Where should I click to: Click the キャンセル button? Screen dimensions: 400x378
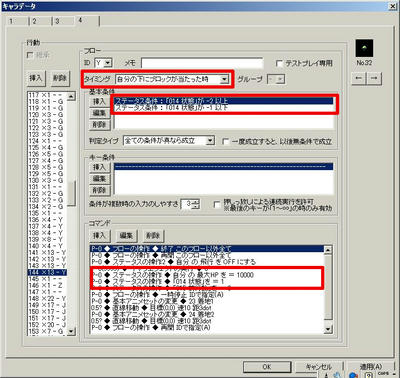pos(319,367)
